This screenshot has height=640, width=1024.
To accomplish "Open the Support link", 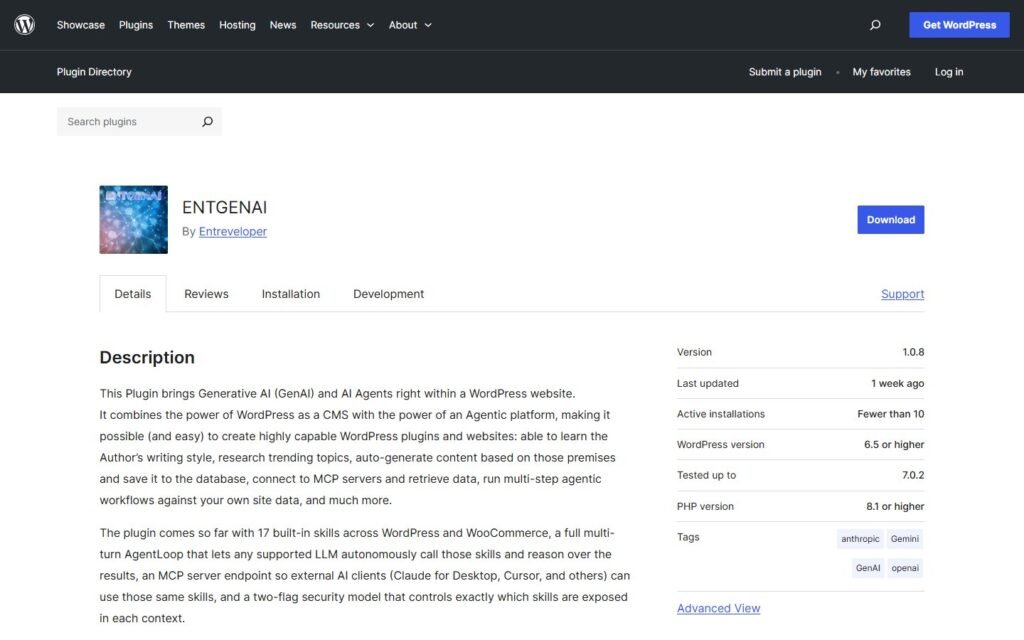I will 903,294.
